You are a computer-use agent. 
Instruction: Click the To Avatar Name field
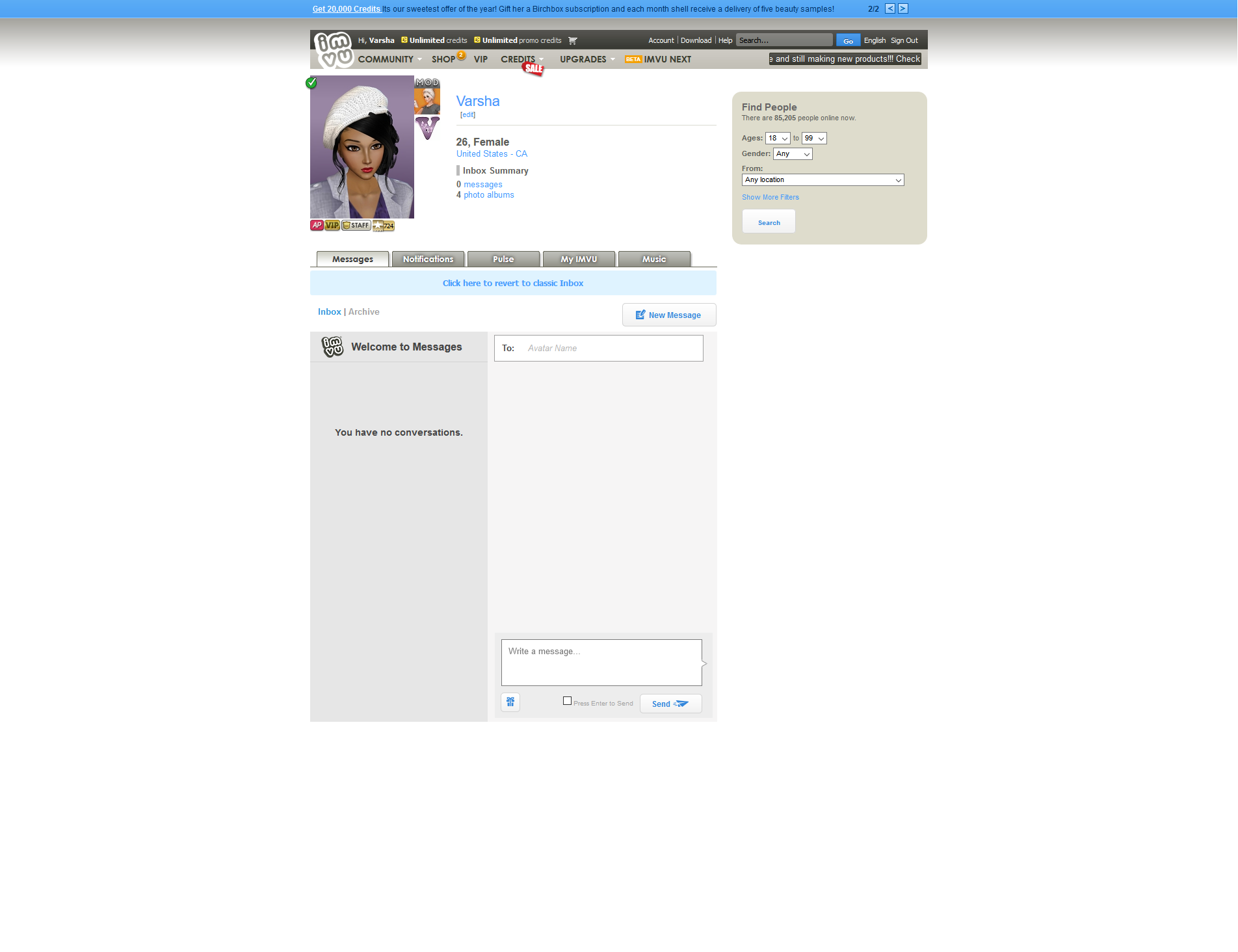coord(598,348)
